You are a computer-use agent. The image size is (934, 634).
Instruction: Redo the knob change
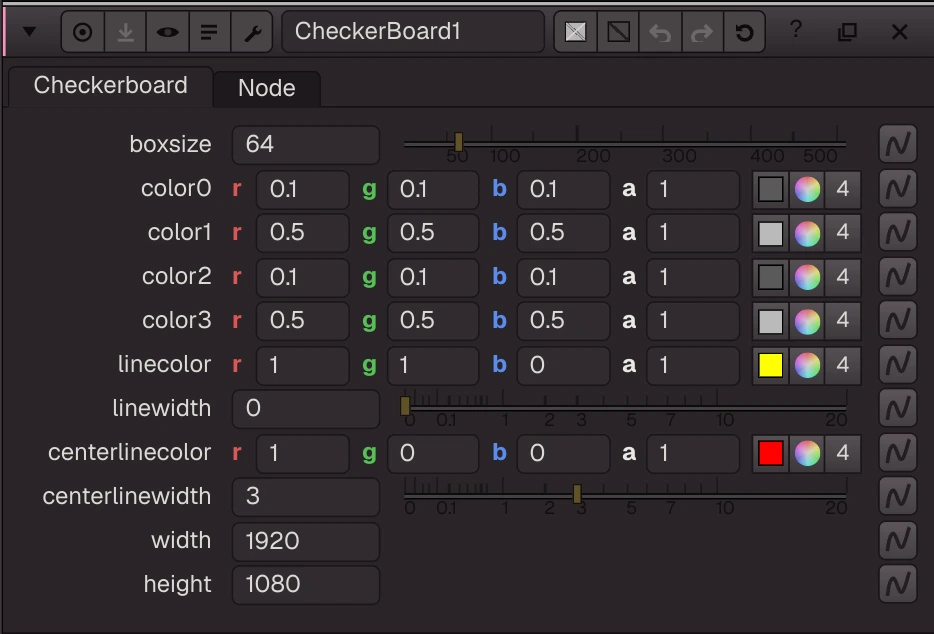[702, 32]
